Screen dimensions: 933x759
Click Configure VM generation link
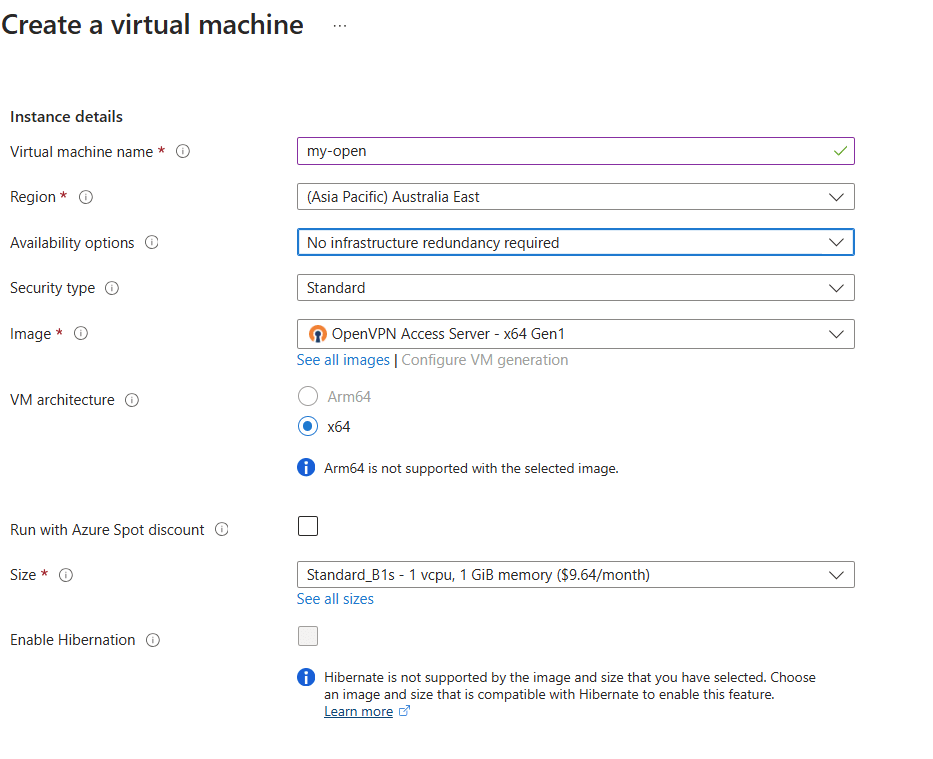pyautogui.click(x=484, y=360)
